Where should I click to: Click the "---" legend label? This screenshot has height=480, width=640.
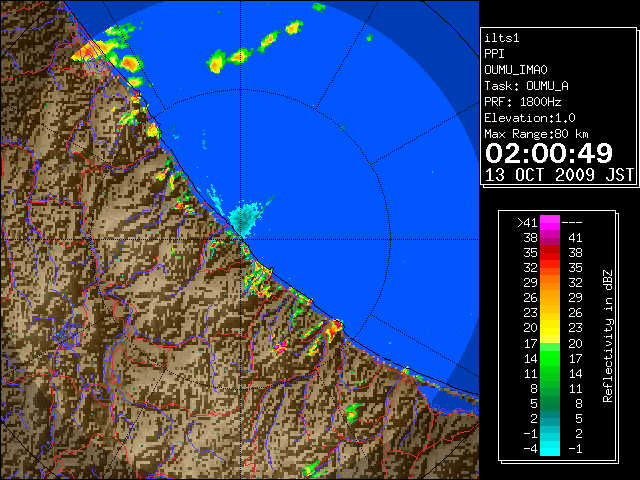point(572,222)
